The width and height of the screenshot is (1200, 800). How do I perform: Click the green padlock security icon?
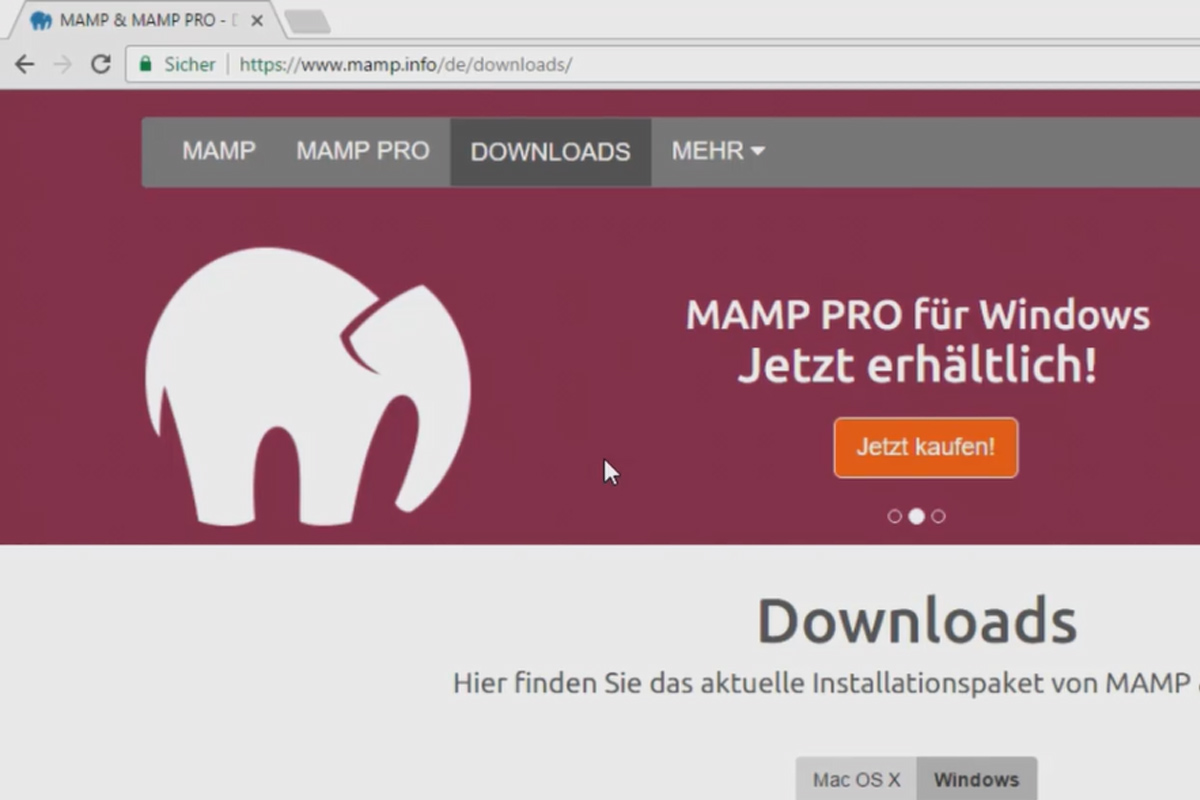tap(146, 64)
